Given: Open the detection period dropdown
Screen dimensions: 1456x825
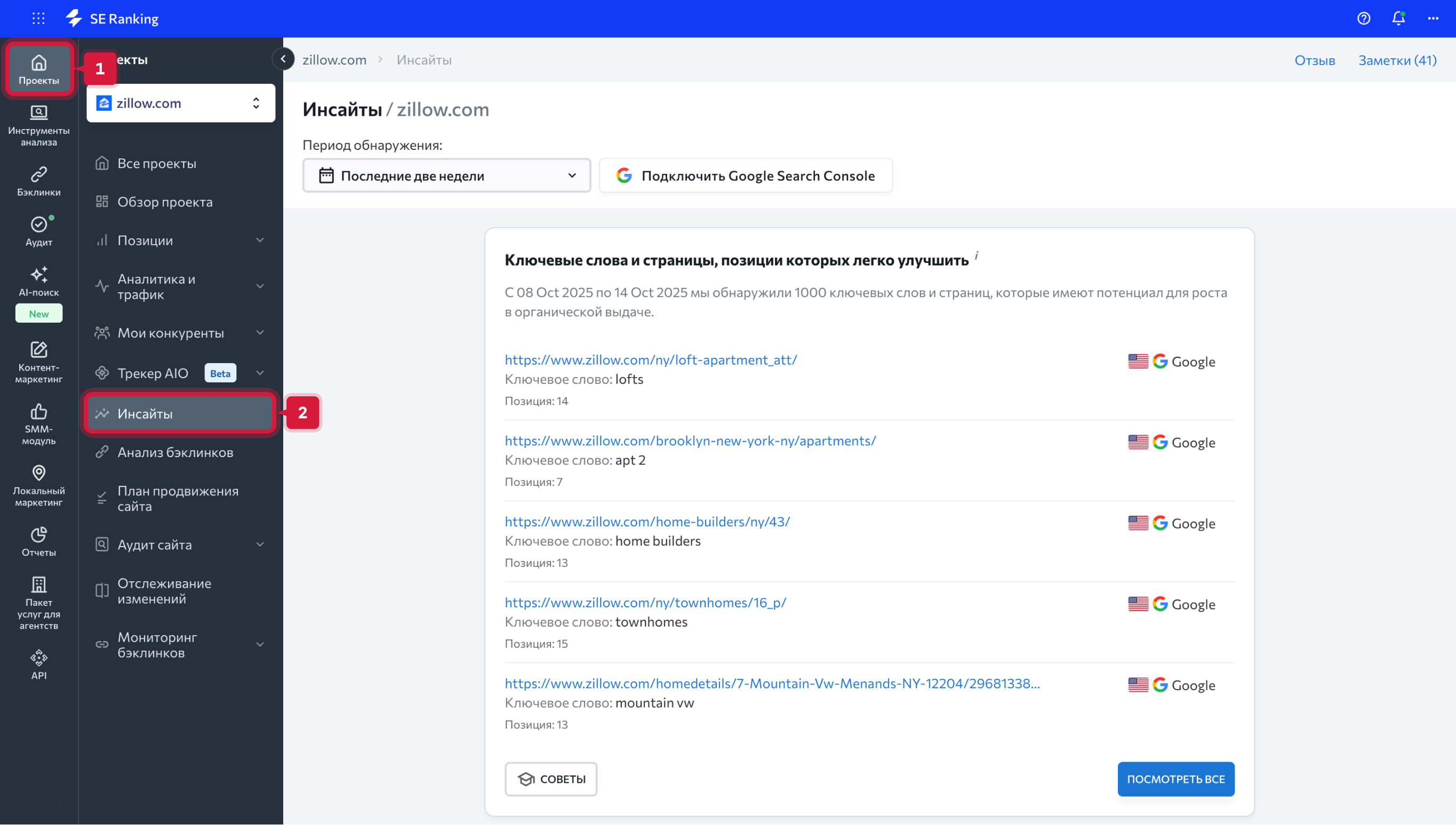Looking at the screenshot, I should click(x=446, y=175).
